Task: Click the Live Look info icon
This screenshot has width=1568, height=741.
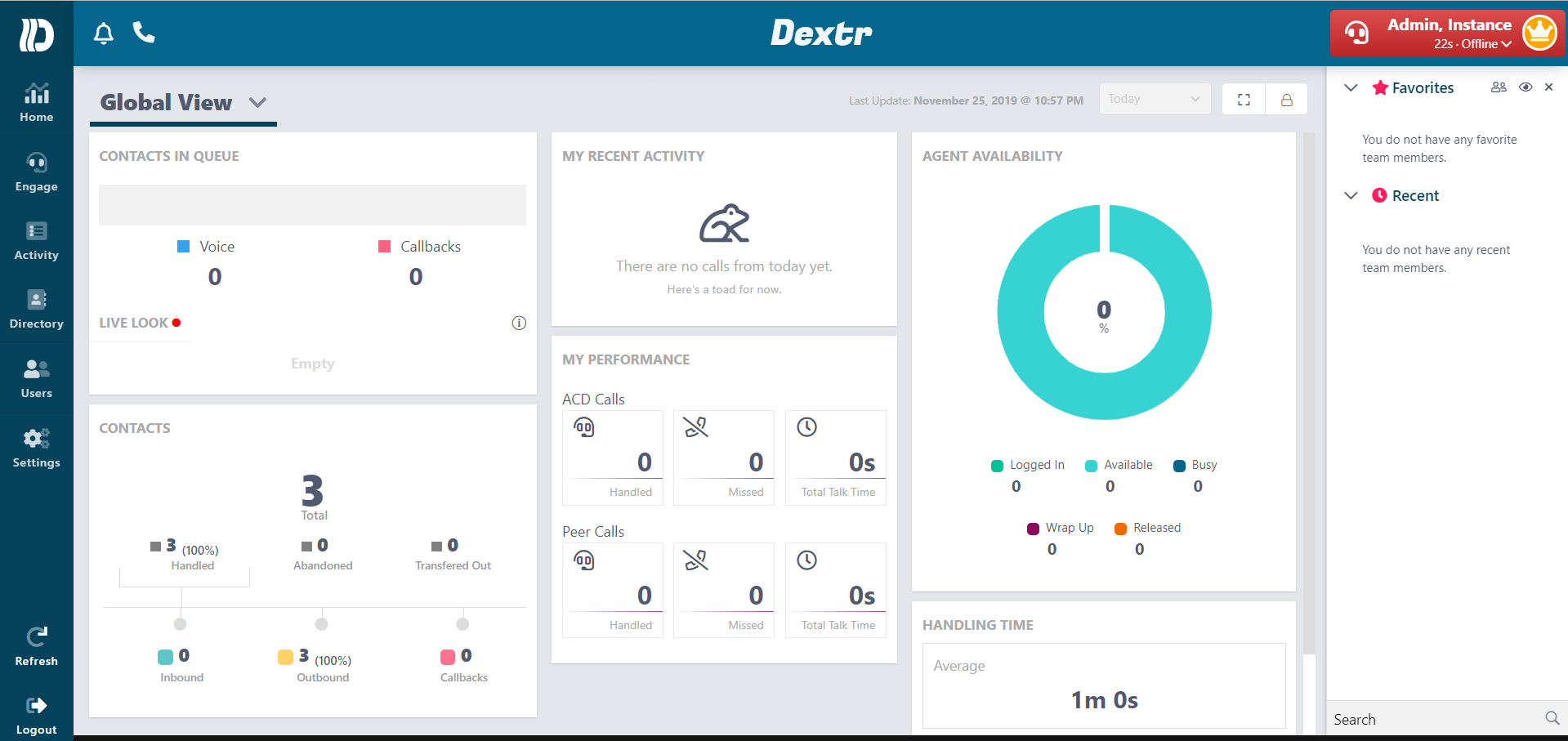Action: [519, 323]
